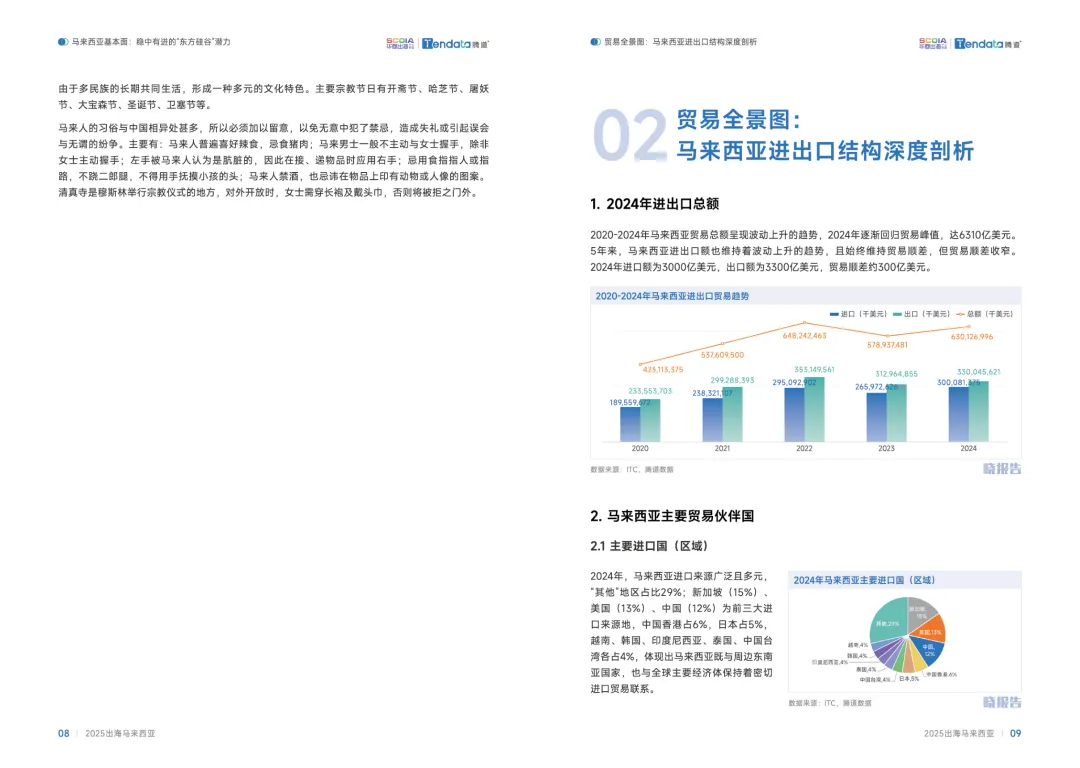The image size is (1080, 768).
Task: Click x-axis year label 2021
Action: click(x=722, y=448)
